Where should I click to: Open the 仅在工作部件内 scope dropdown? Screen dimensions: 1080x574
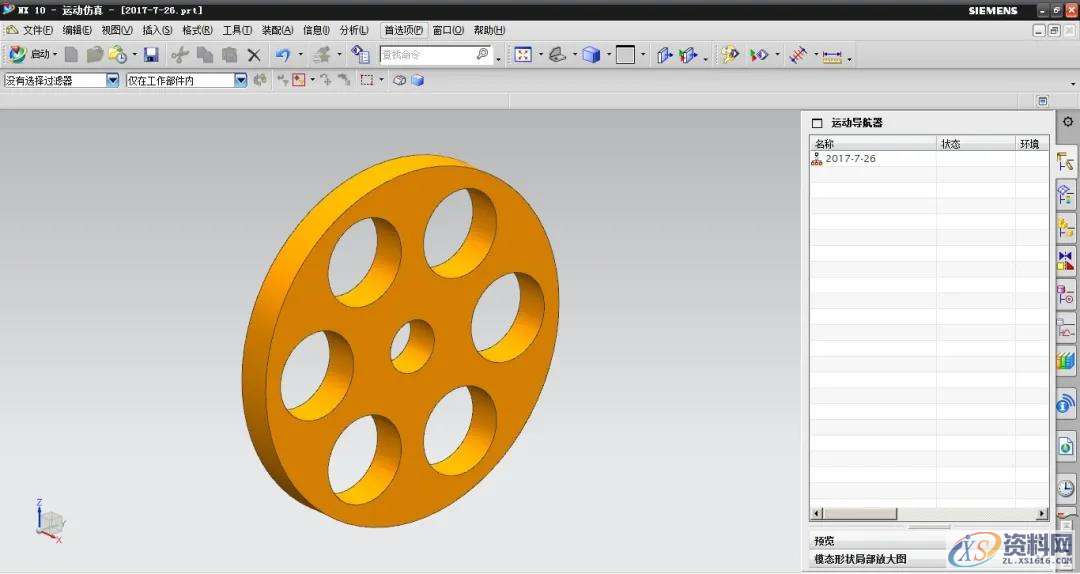pos(240,80)
